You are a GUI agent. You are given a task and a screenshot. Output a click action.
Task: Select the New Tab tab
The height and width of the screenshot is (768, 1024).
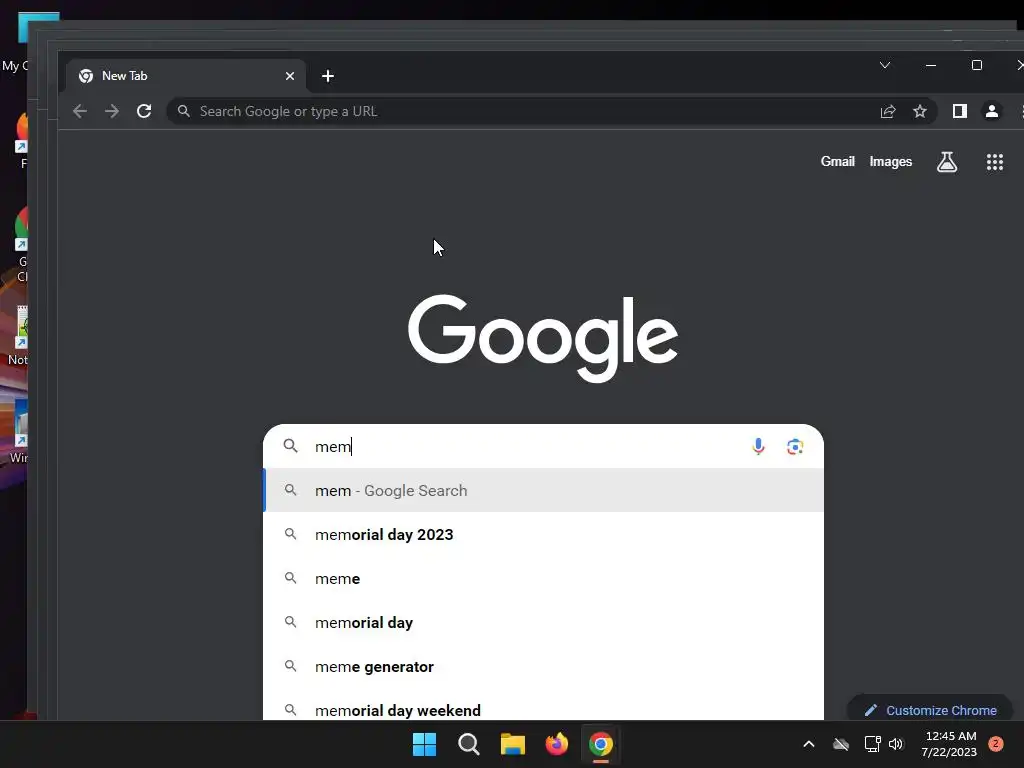[x=185, y=76]
